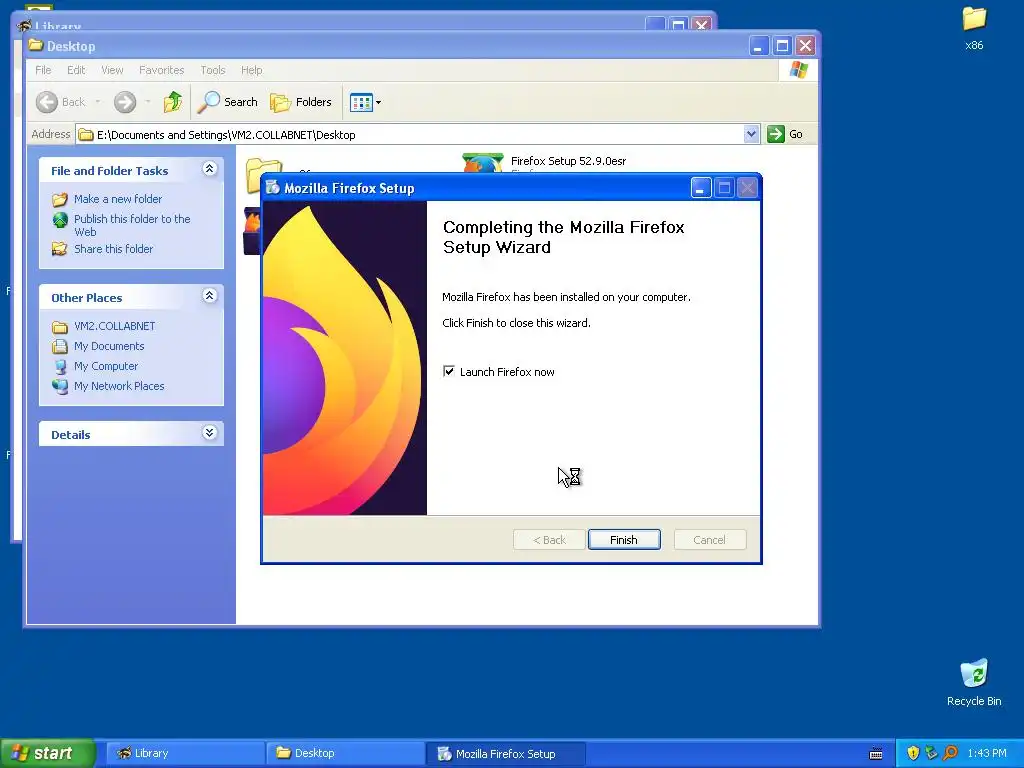1024x768 pixels.
Task: Open My Computer under Other Places
Action: tap(106, 366)
